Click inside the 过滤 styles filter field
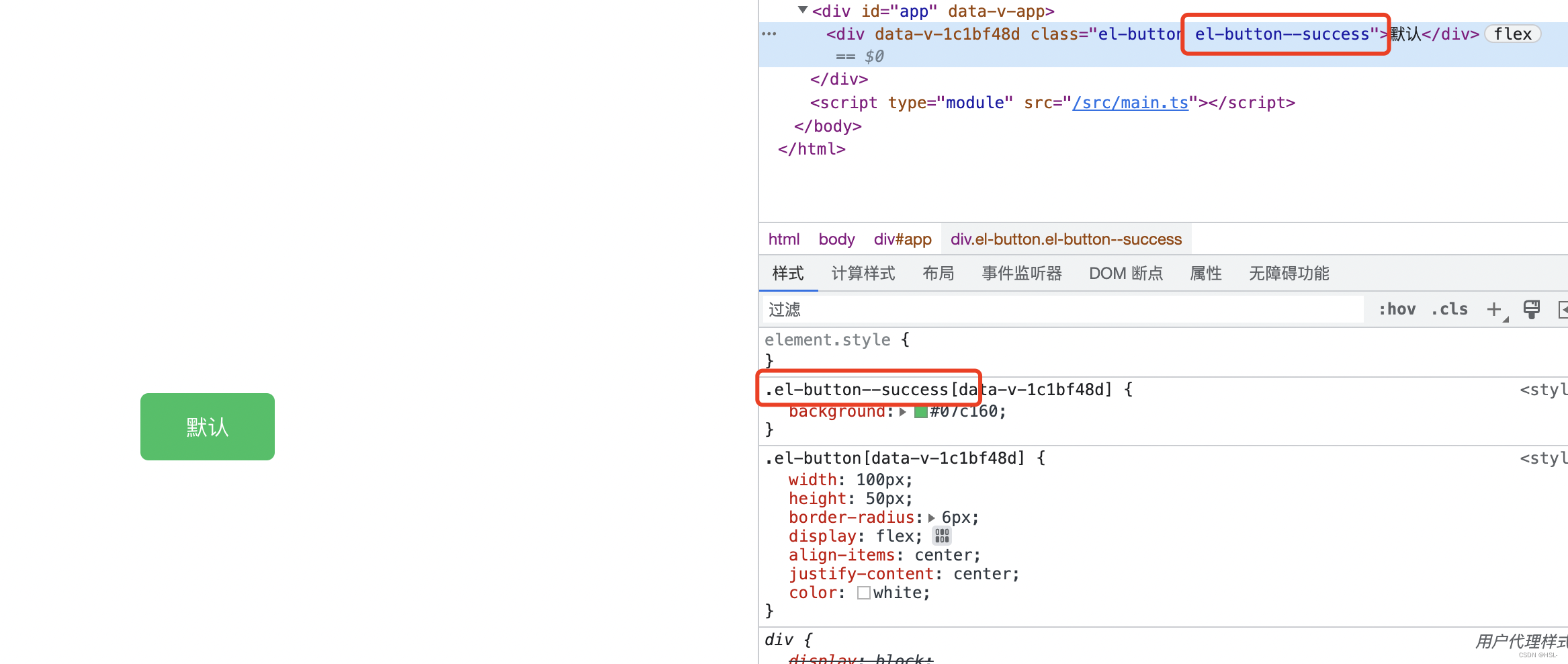 click(x=941, y=309)
